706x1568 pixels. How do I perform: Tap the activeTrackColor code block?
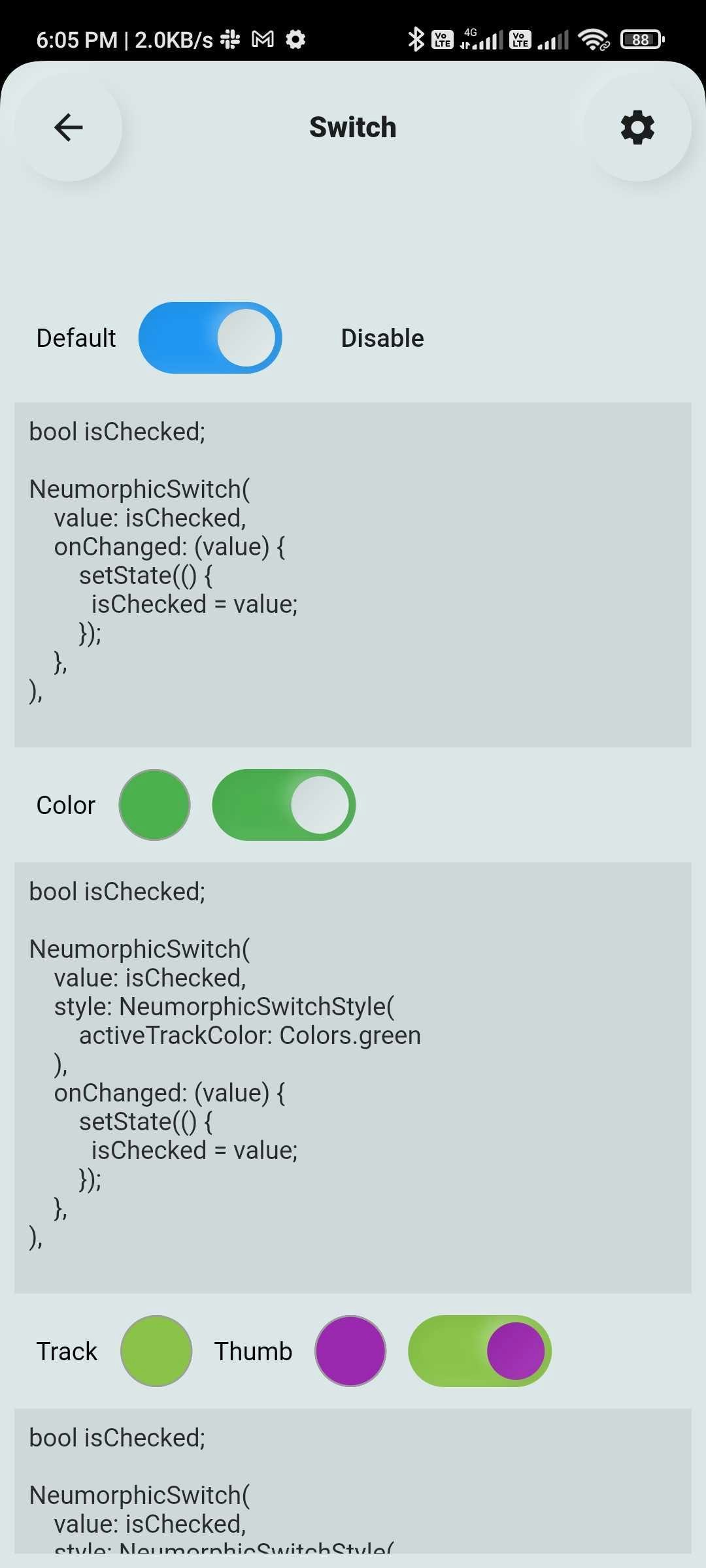click(x=353, y=1078)
